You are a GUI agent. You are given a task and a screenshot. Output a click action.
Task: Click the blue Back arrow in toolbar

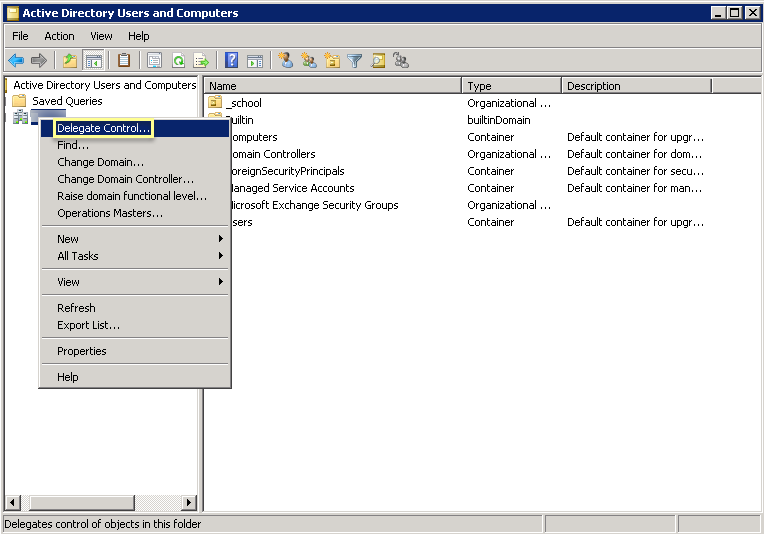[16, 60]
